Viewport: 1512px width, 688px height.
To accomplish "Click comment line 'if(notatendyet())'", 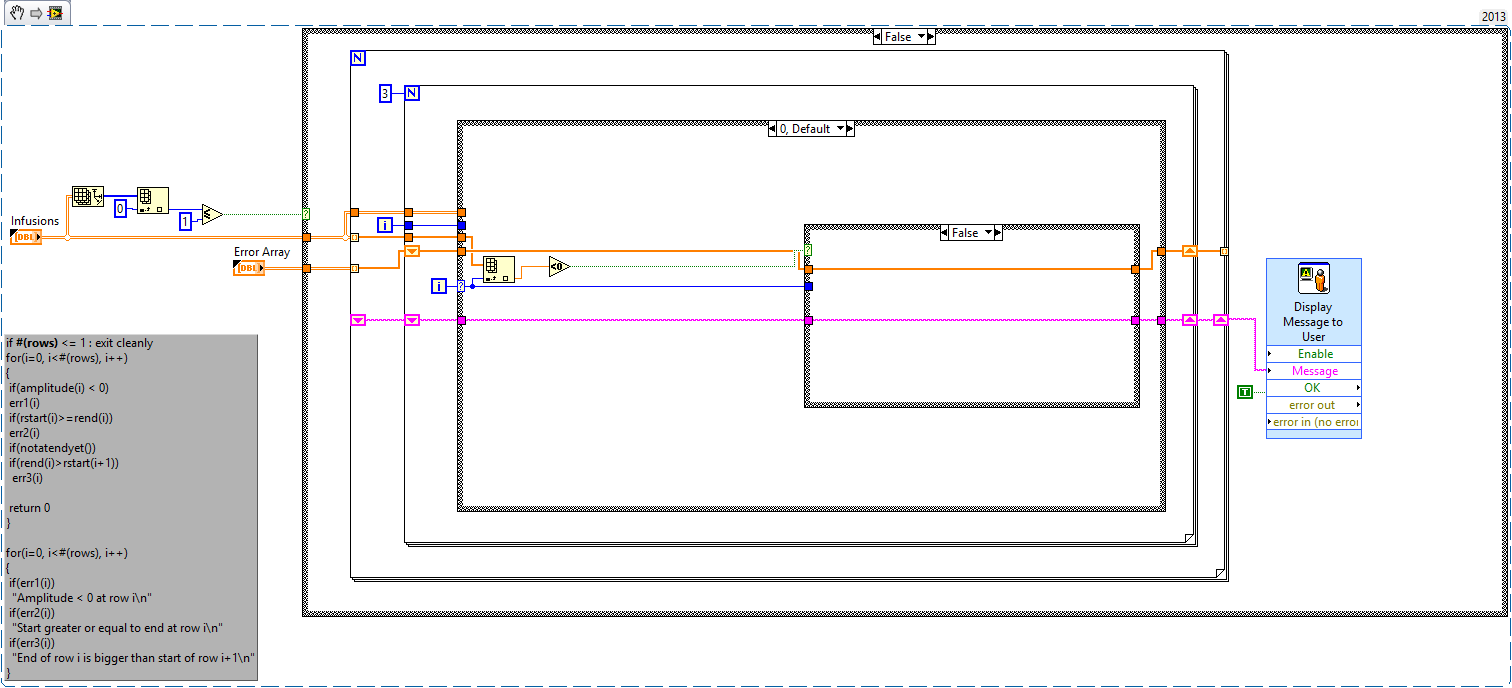I will pyautogui.click(x=52, y=448).
